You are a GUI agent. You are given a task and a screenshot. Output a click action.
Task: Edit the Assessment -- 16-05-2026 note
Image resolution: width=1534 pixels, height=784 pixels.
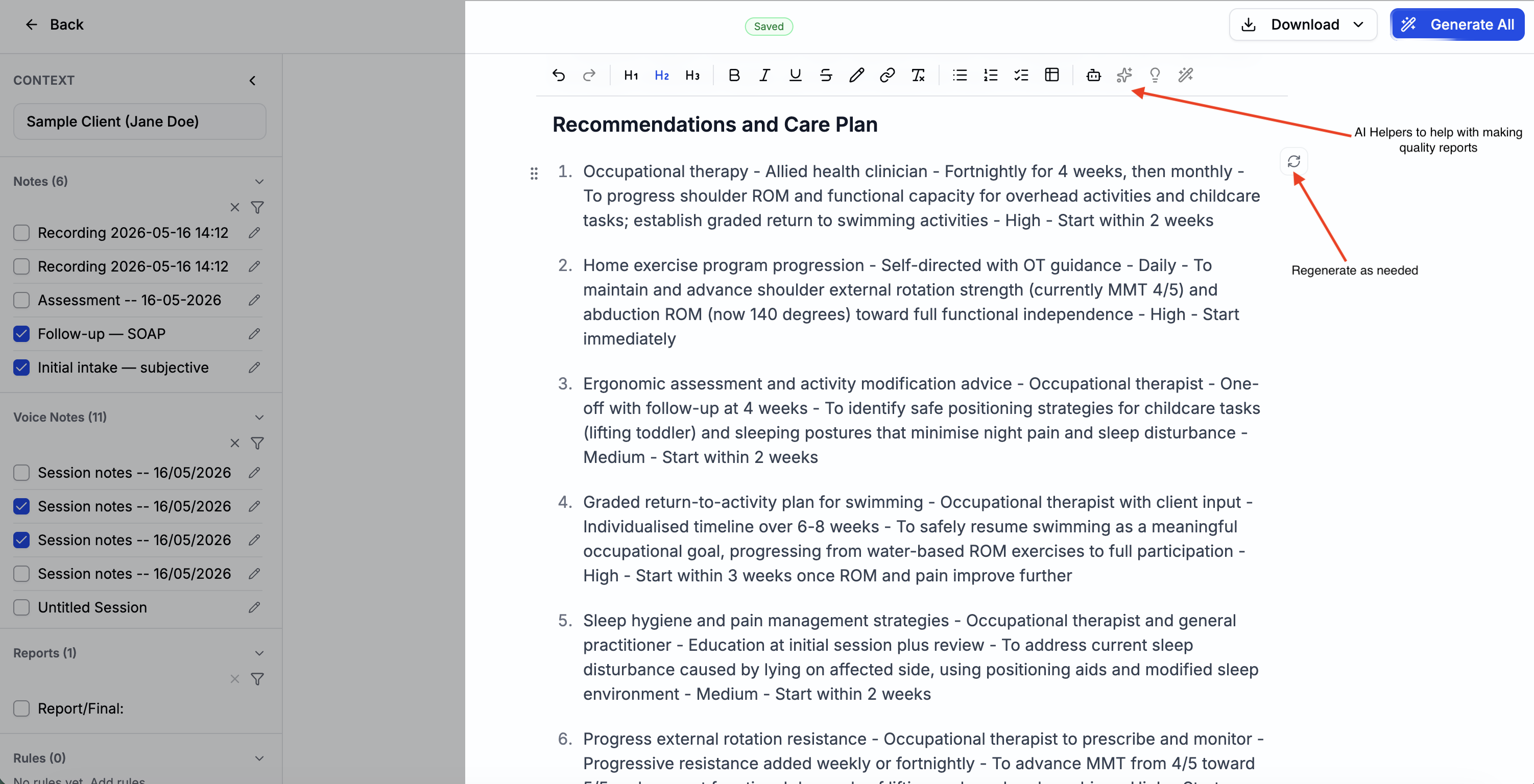click(x=254, y=300)
